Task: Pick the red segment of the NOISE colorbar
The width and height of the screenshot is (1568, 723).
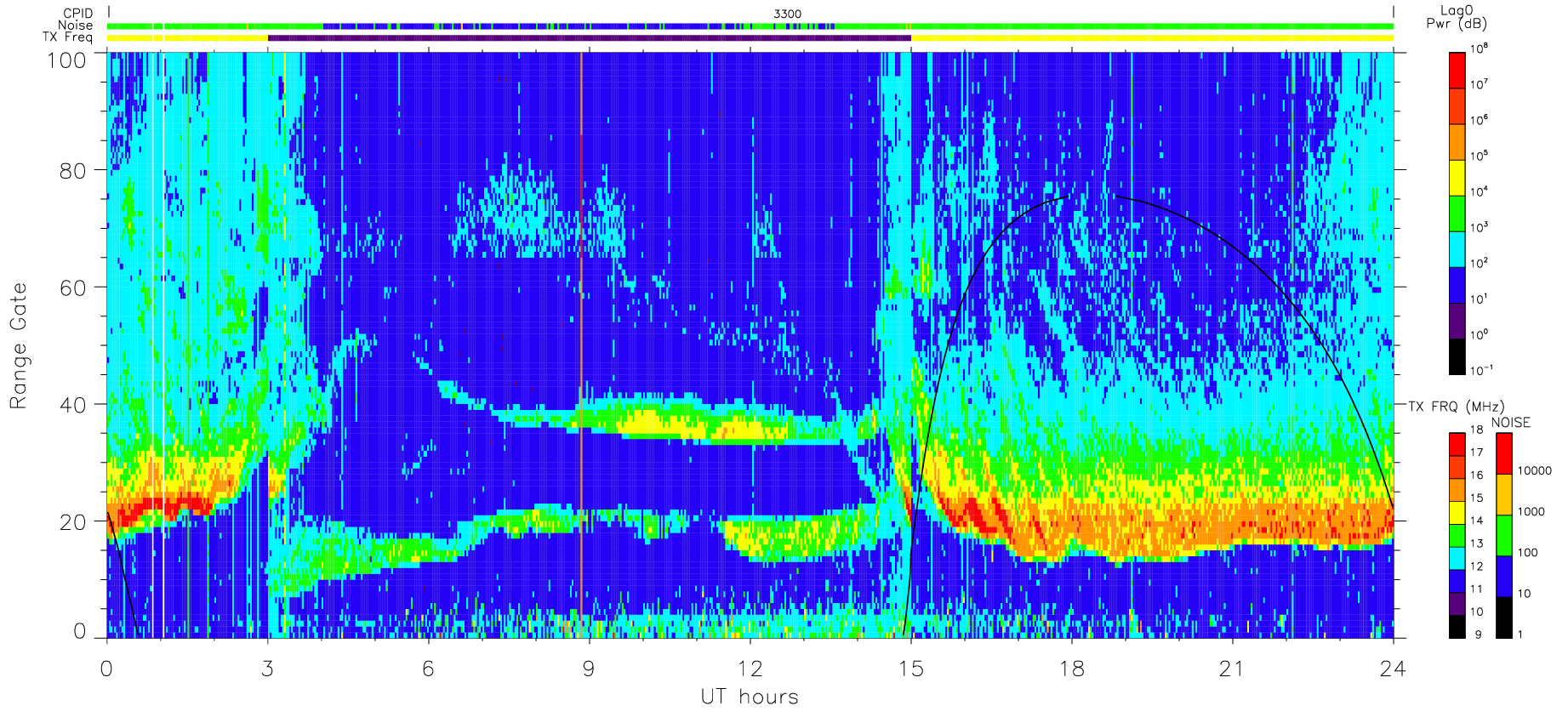Action: 1504,453
